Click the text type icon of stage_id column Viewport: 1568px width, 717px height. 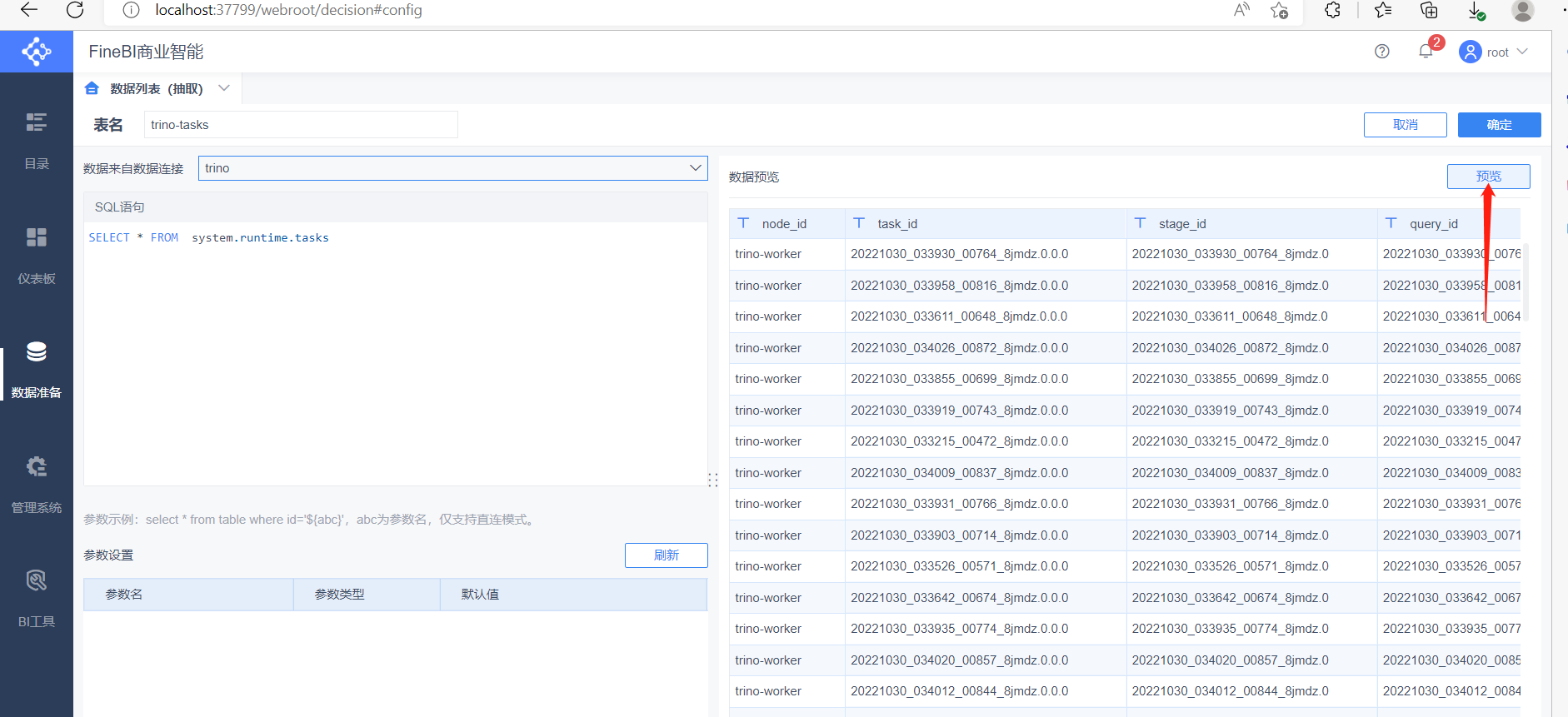(x=1141, y=223)
